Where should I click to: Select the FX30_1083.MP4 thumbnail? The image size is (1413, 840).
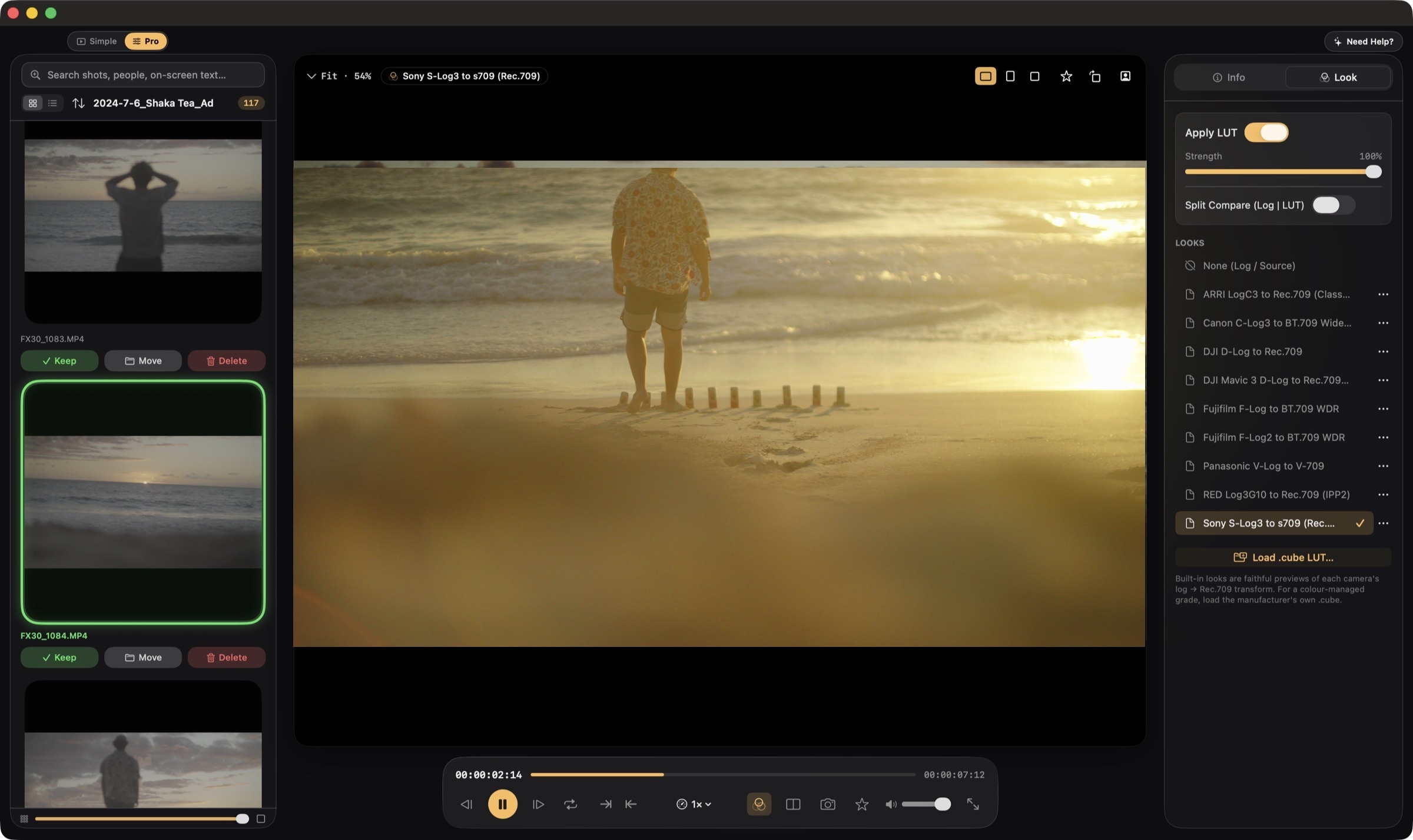point(143,223)
